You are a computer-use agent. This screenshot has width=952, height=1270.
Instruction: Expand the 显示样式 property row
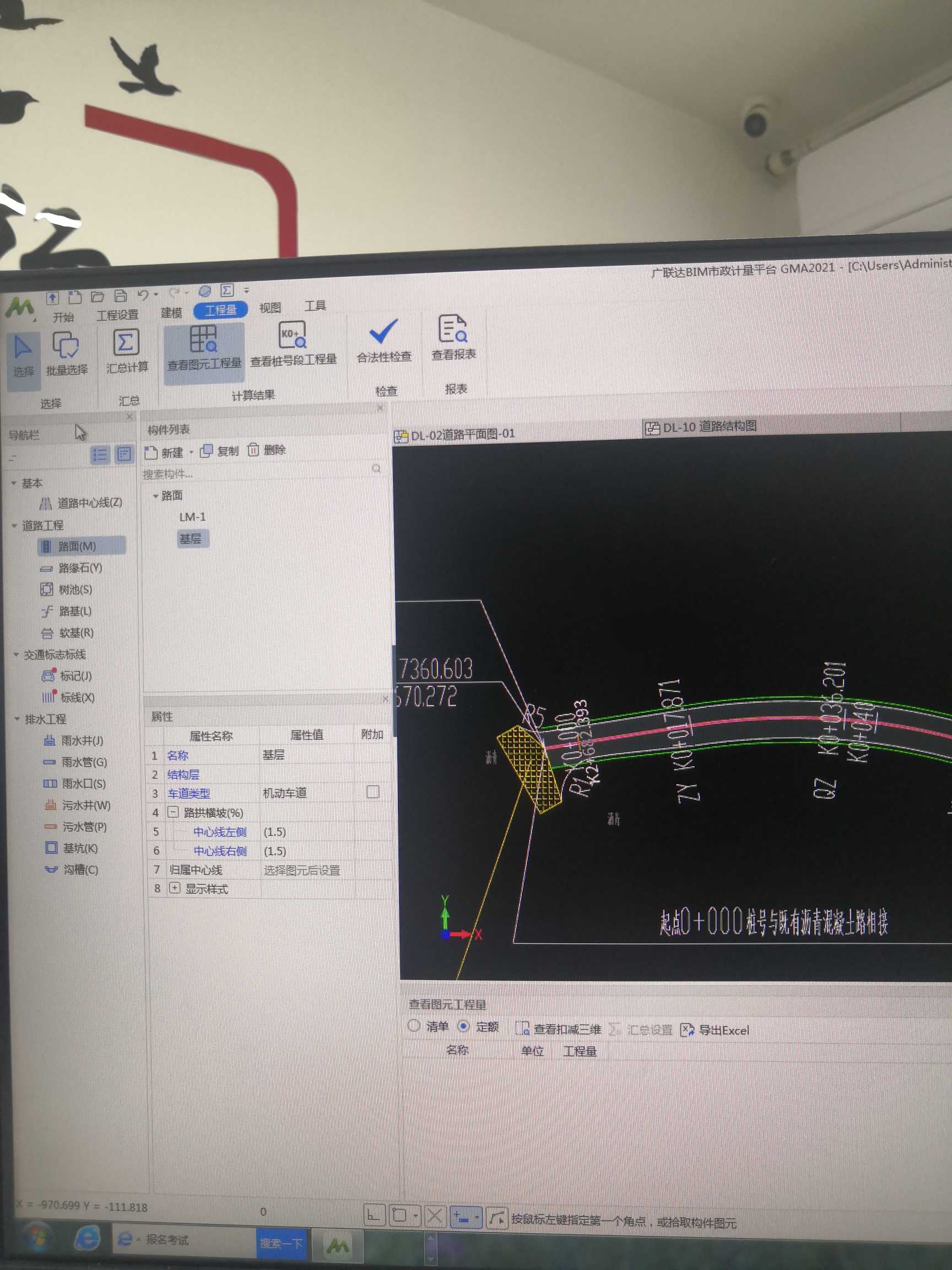pos(175,888)
